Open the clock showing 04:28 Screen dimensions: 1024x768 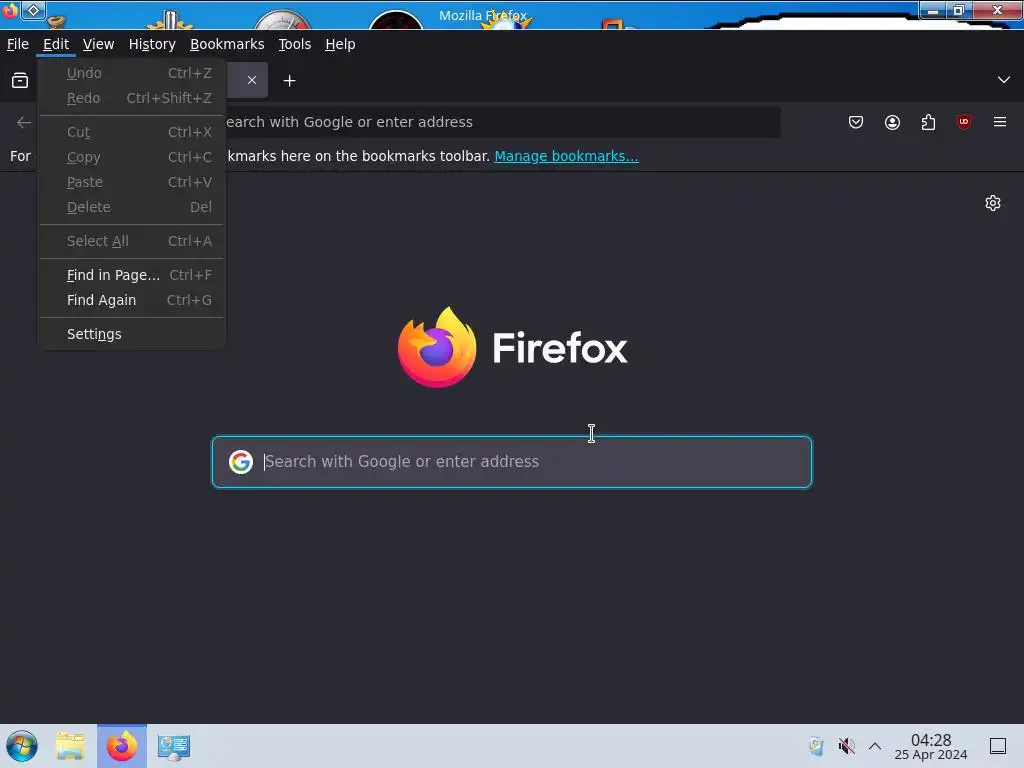pyautogui.click(x=931, y=746)
